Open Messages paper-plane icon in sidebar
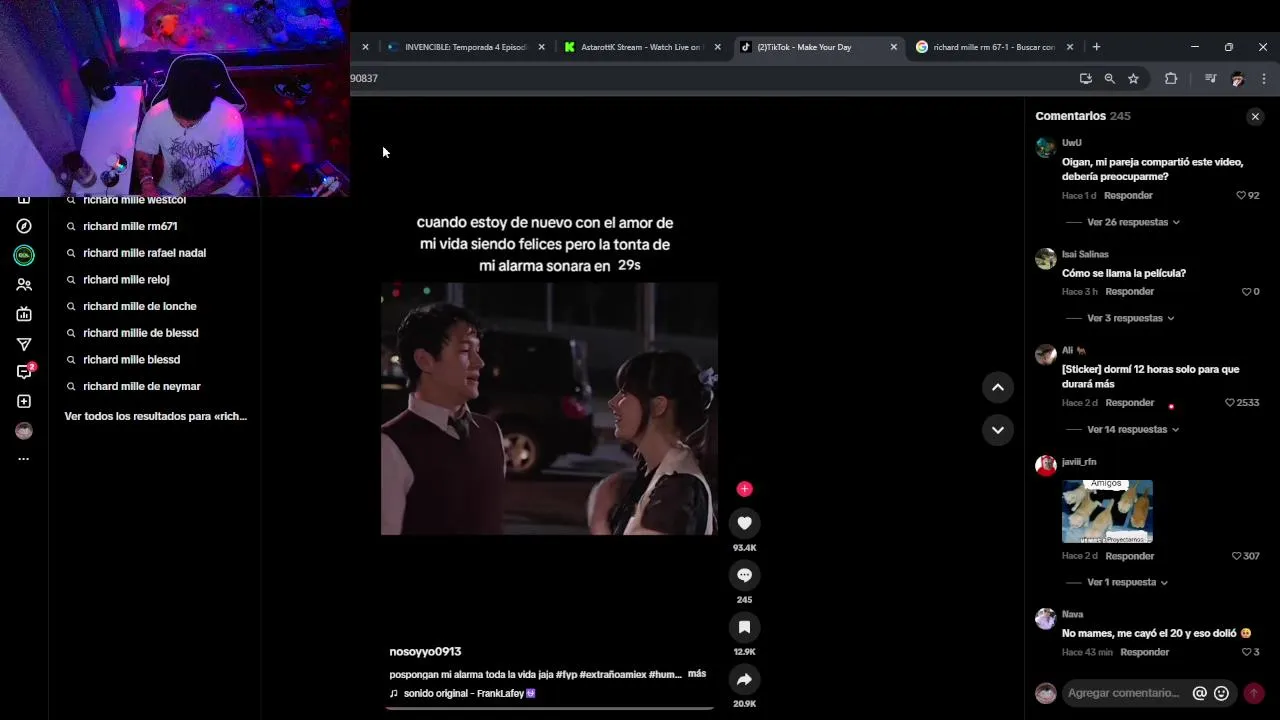Screen dimensions: 1280x720 pos(24,344)
